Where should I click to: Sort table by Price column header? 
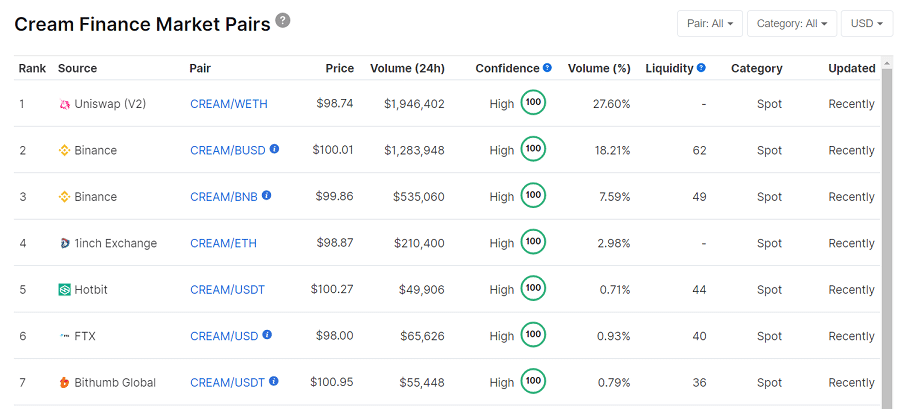339,68
